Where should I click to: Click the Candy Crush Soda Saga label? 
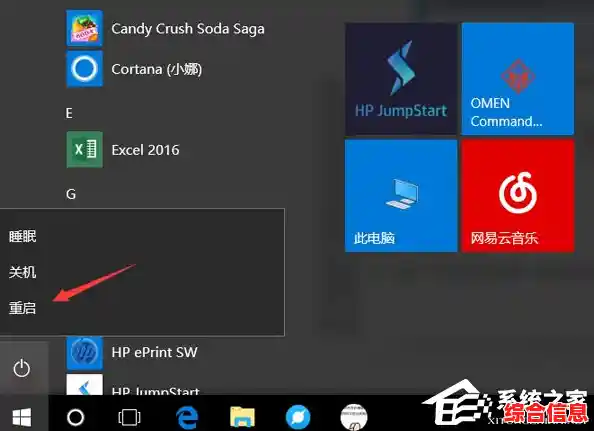pyautogui.click(x=188, y=29)
